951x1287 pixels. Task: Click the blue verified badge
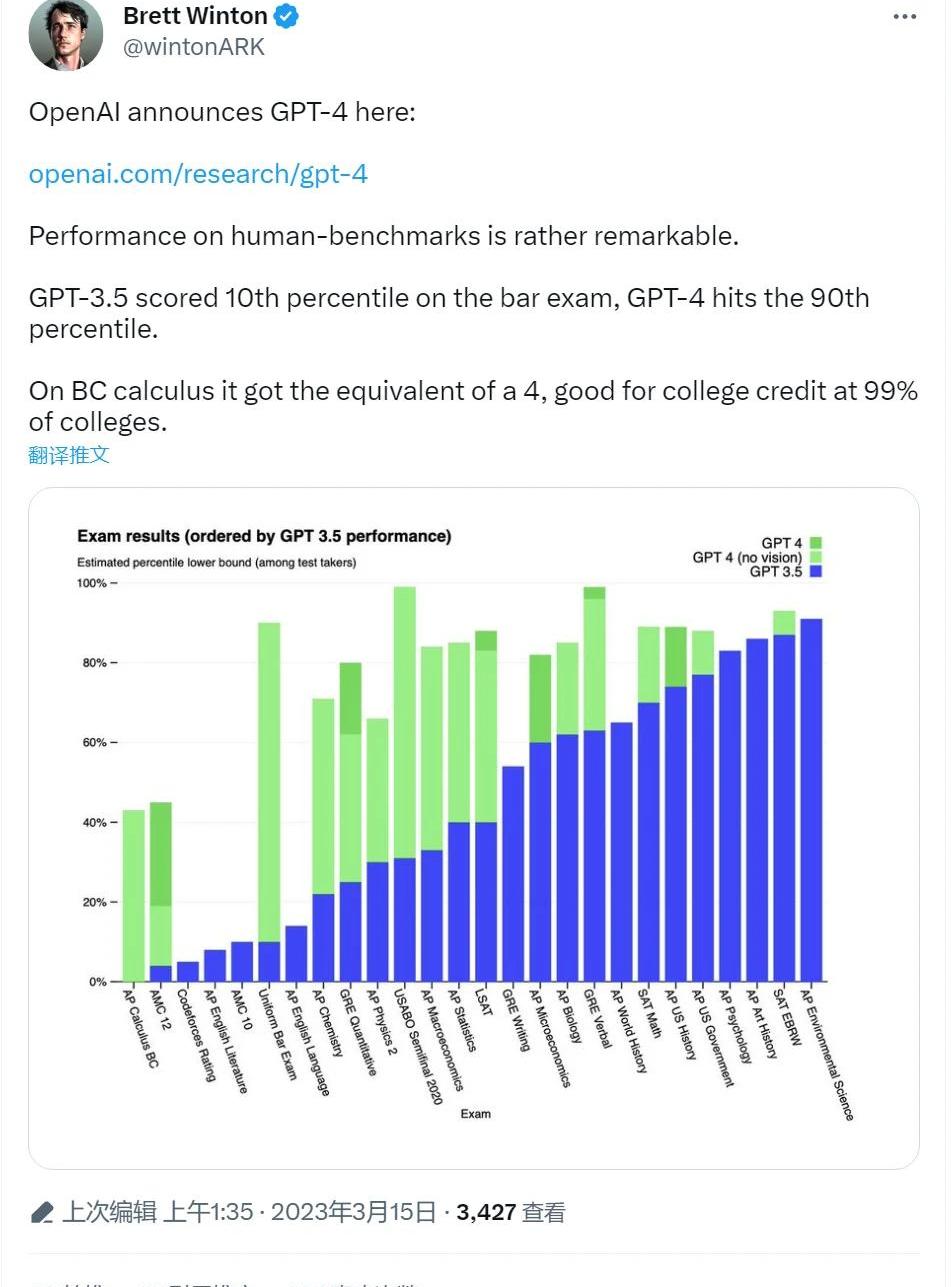(x=286, y=17)
